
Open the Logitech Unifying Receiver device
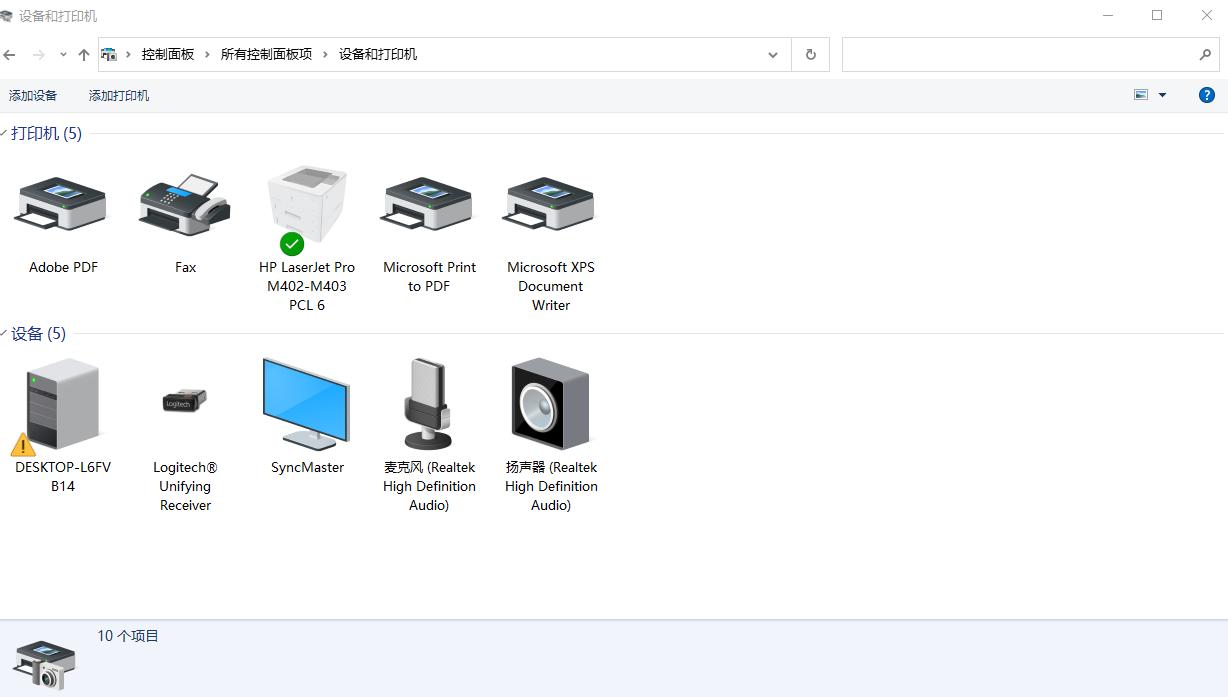click(184, 403)
